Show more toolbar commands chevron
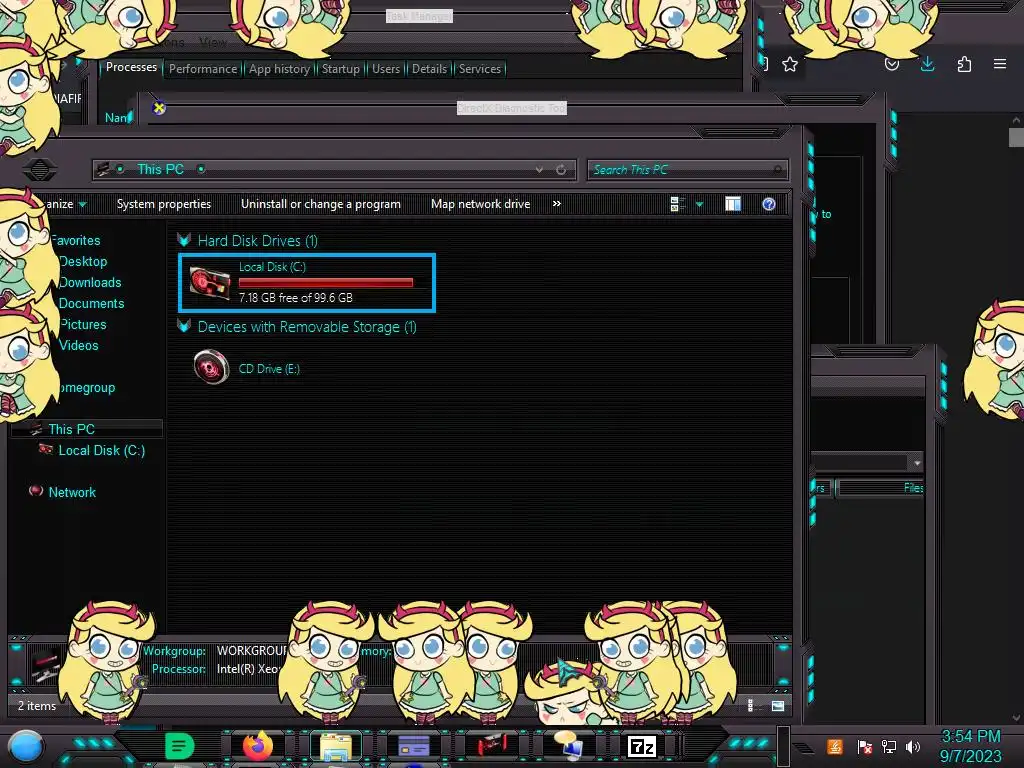 (x=556, y=204)
